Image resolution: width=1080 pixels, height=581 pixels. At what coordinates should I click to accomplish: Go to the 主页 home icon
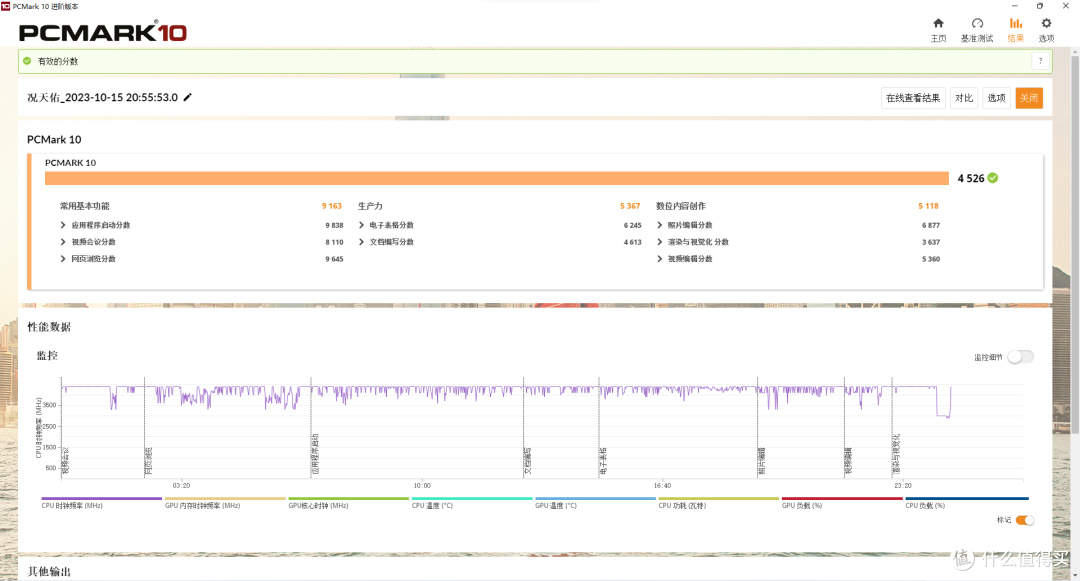click(x=938, y=23)
